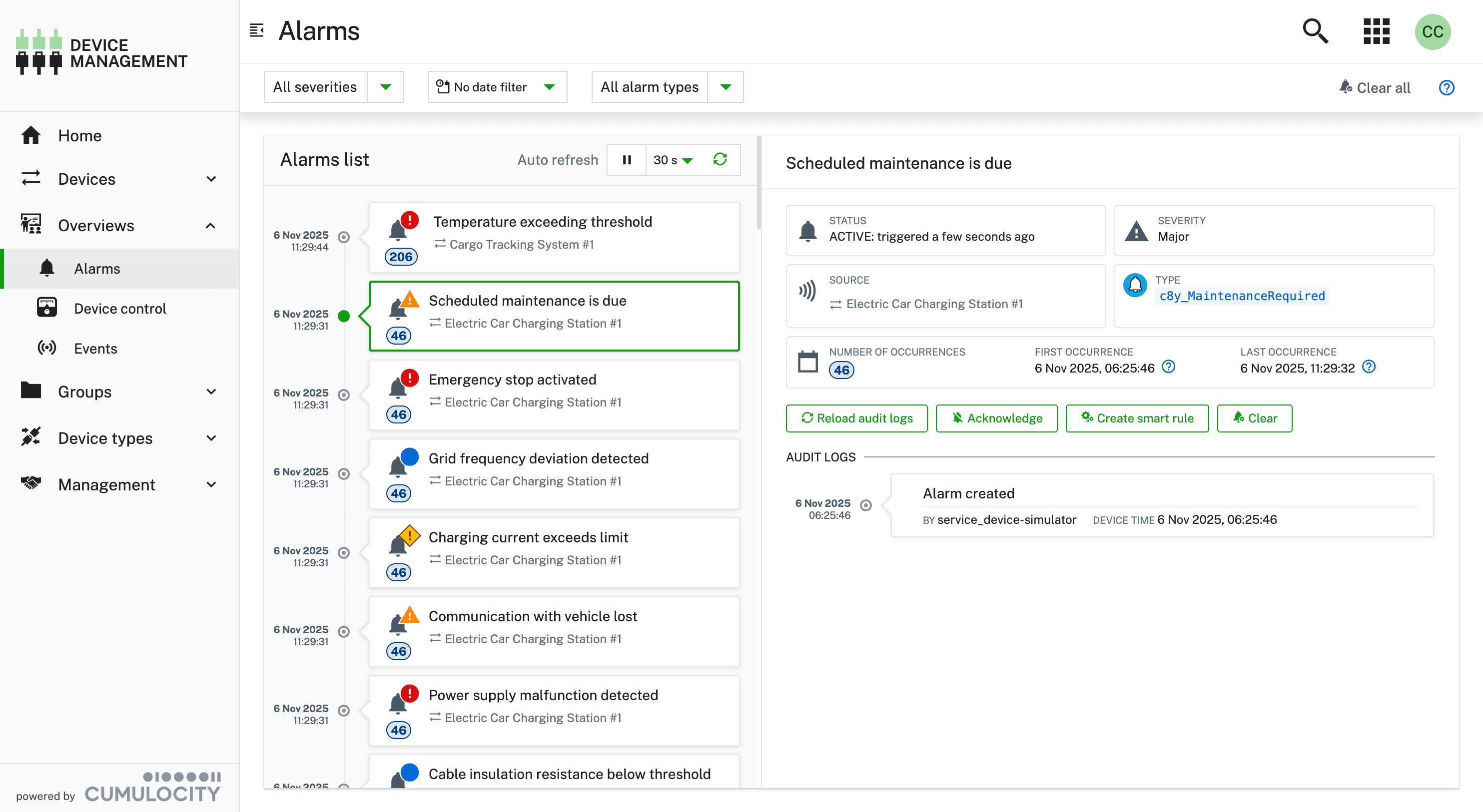Click the search magnifier icon

click(1315, 31)
